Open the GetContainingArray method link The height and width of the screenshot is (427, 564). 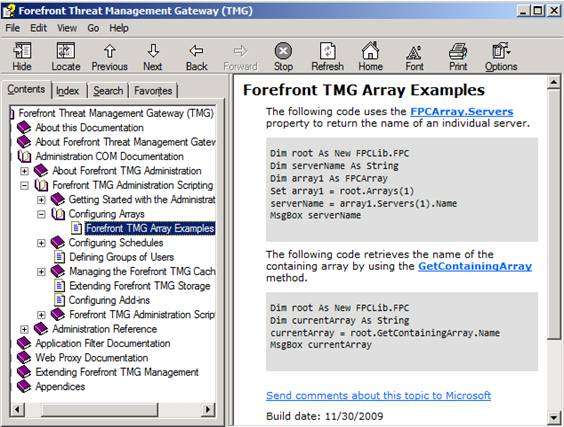(475, 266)
